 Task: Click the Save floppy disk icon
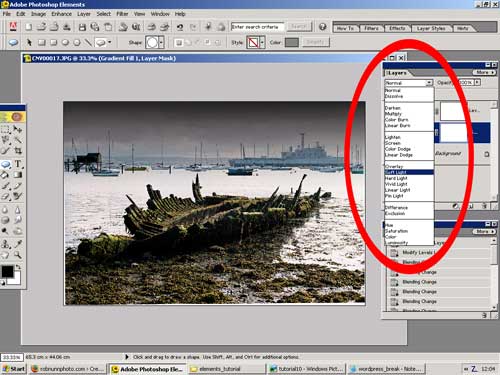point(82,27)
